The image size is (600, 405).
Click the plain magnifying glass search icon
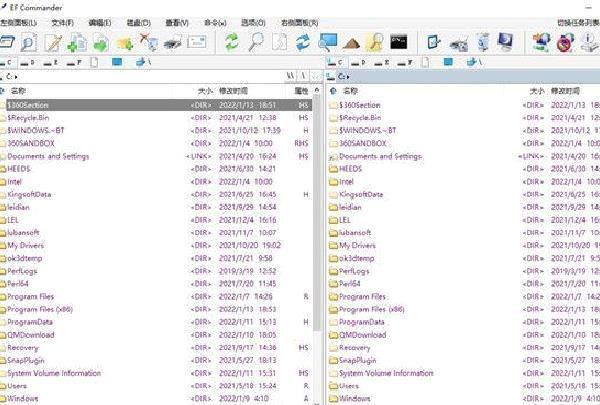pyautogui.click(x=256, y=42)
